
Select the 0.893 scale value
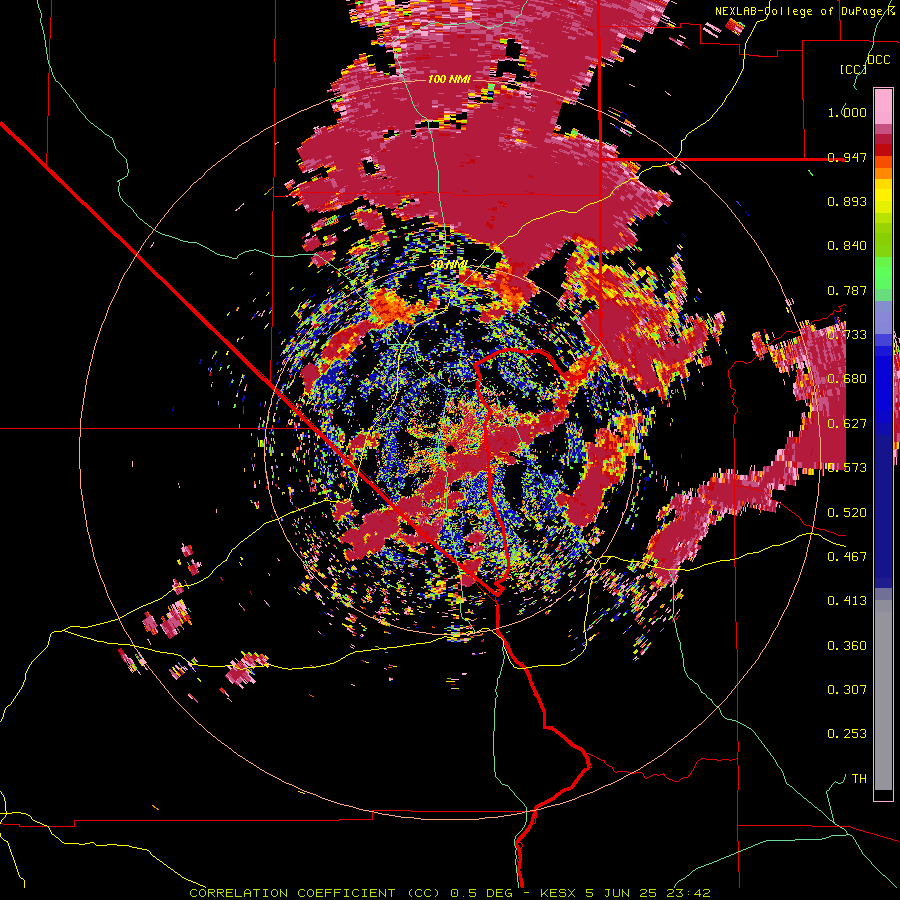tap(847, 201)
